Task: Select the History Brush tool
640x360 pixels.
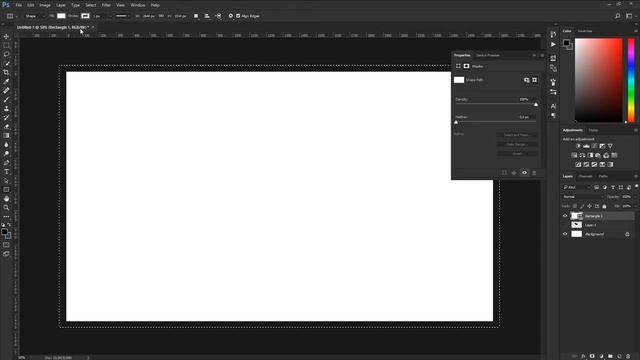Action: point(6,118)
